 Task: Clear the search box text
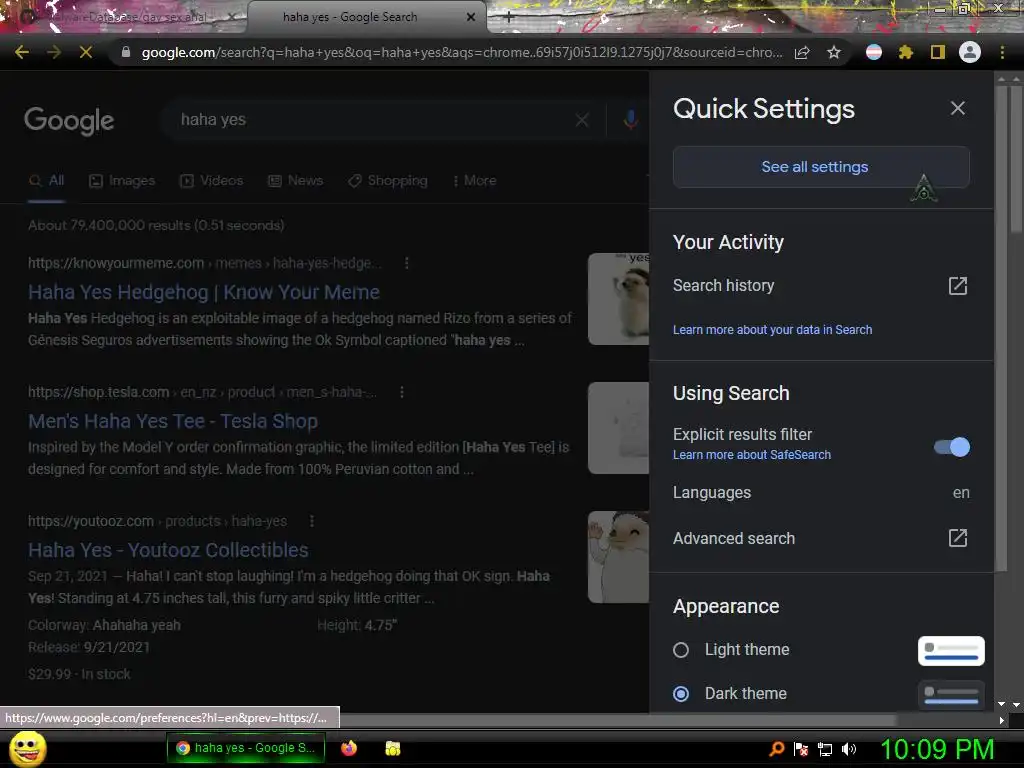[x=582, y=120]
